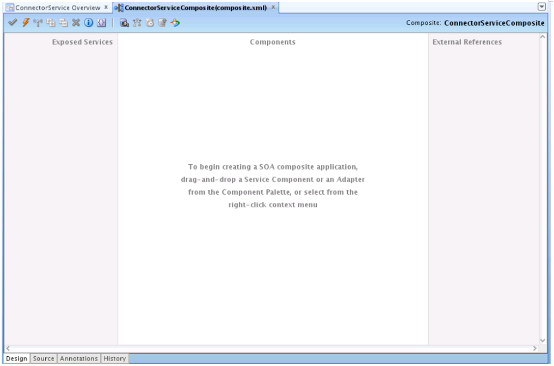Image resolution: width=554 pixels, height=366 pixels.
Task: Select ConnectorServiceComposite(composite.xml) tab
Action: point(195,8)
